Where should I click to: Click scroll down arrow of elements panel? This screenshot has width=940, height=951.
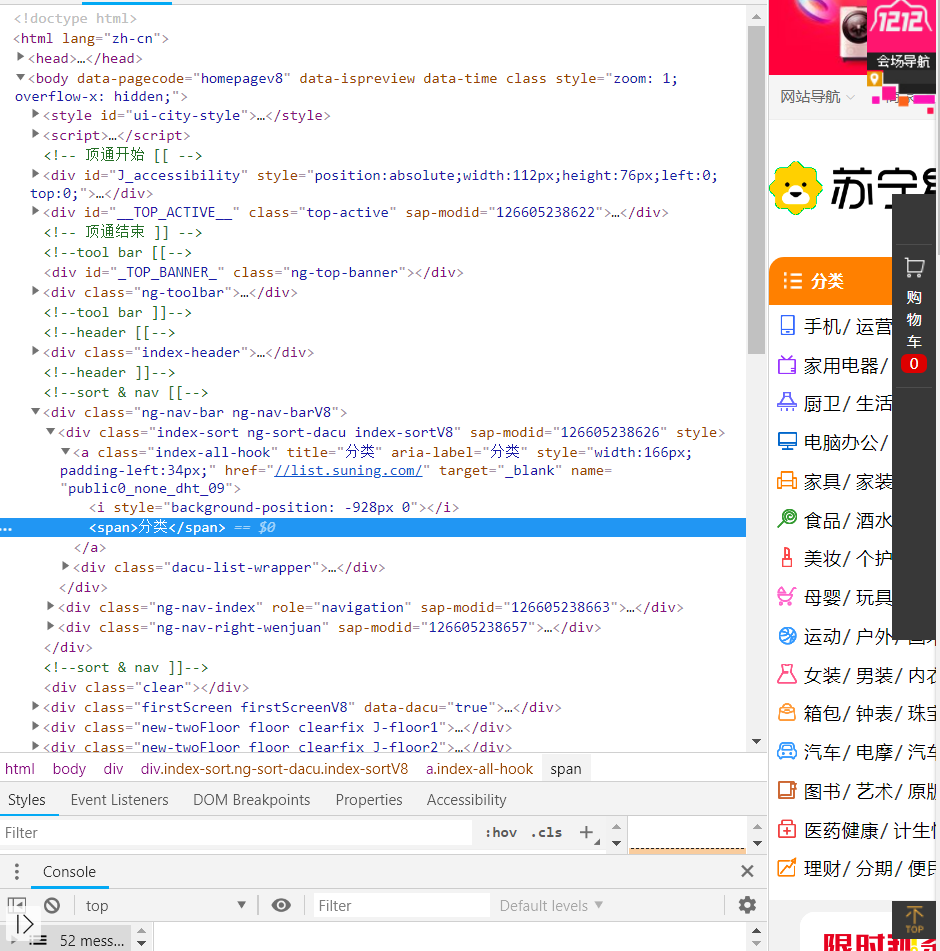click(x=756, y=741)
